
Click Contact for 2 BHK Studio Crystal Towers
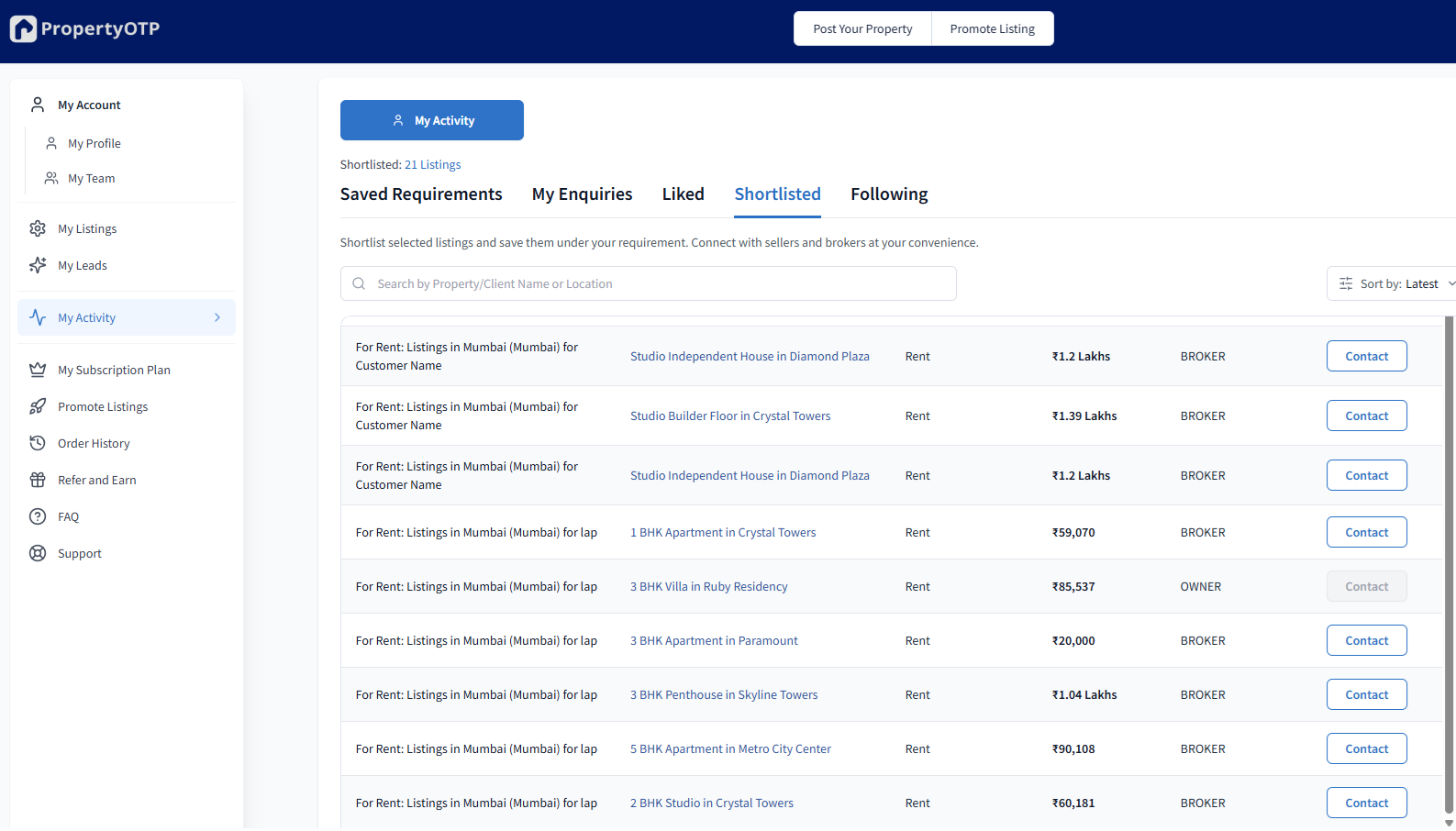[x=1366, y=803]
